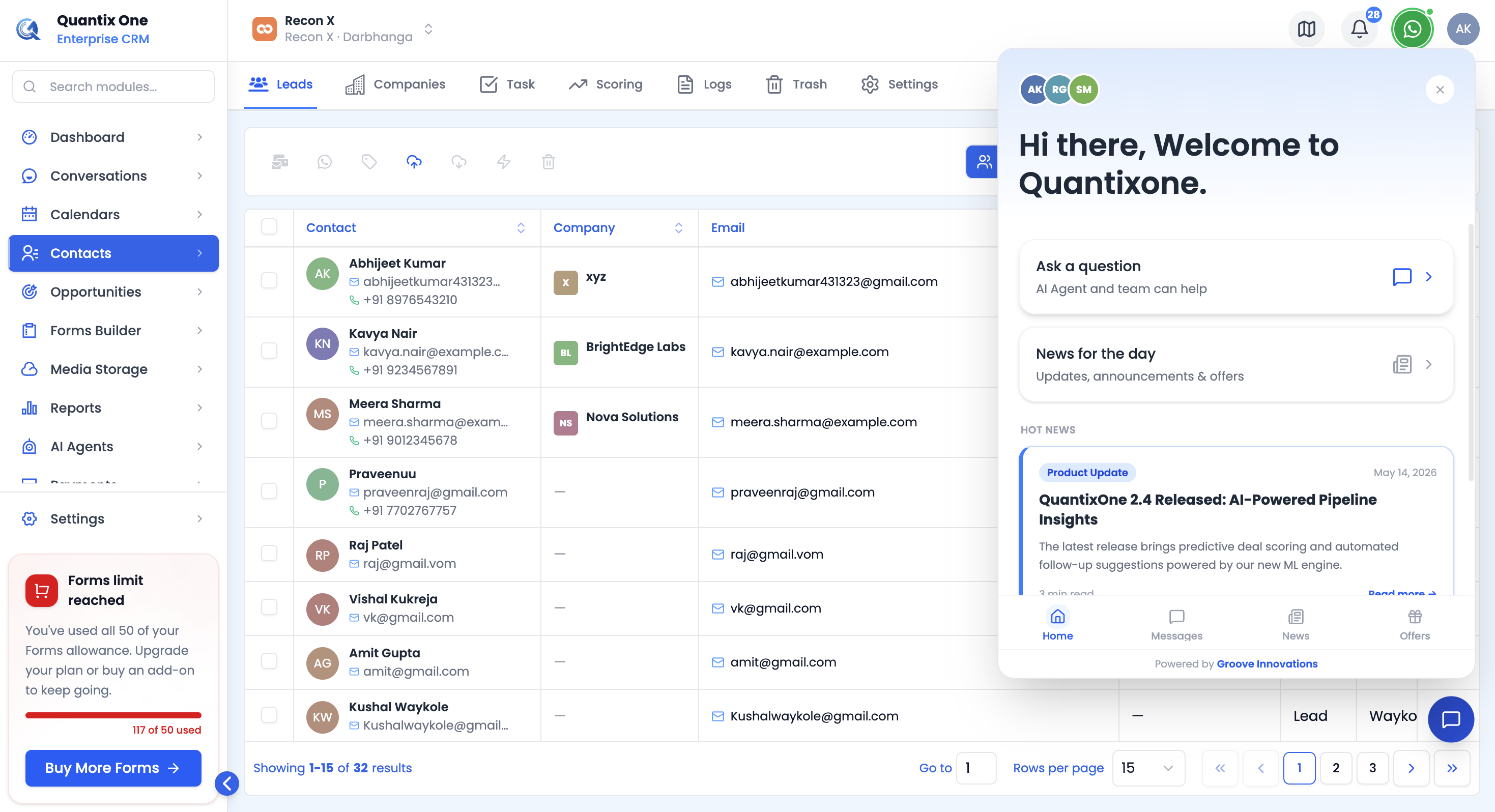The width and height of the screenshot is (1495, 812).
Task: Open the Logs tab
Action: coord(704,84)
